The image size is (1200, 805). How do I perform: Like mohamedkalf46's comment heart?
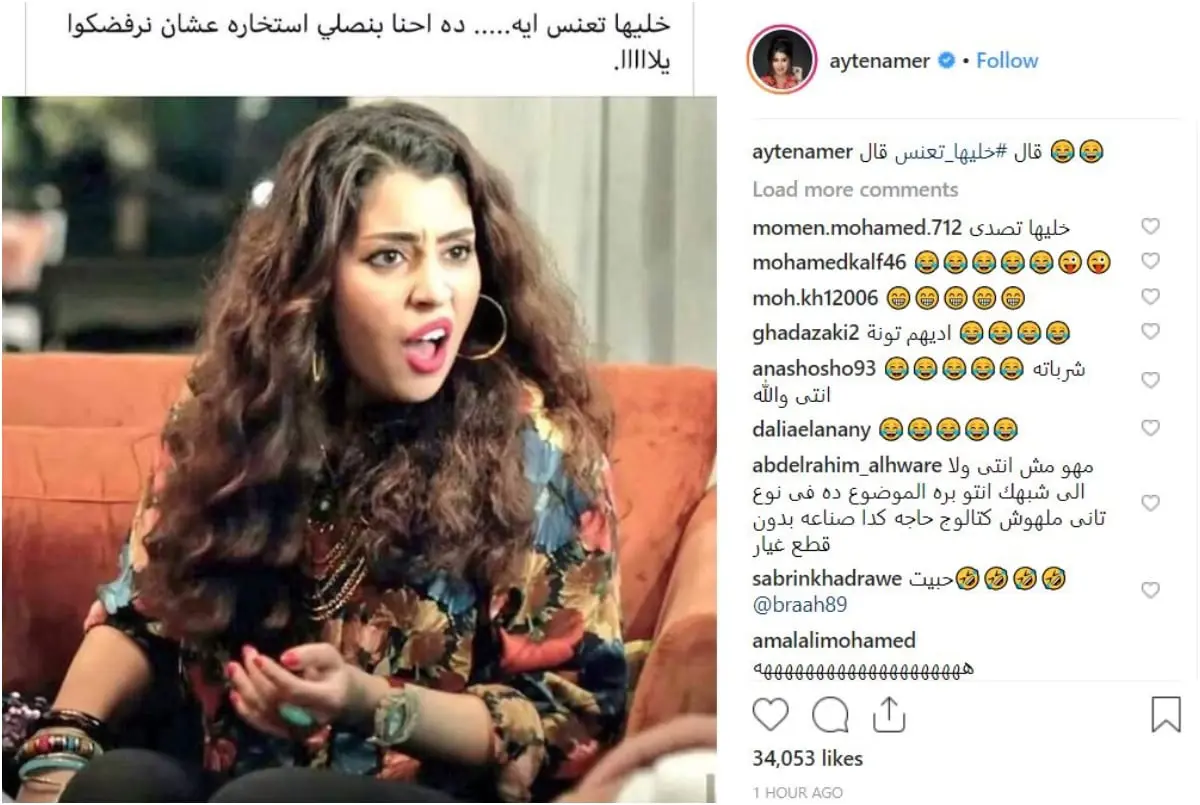(x=1150, y=262)
